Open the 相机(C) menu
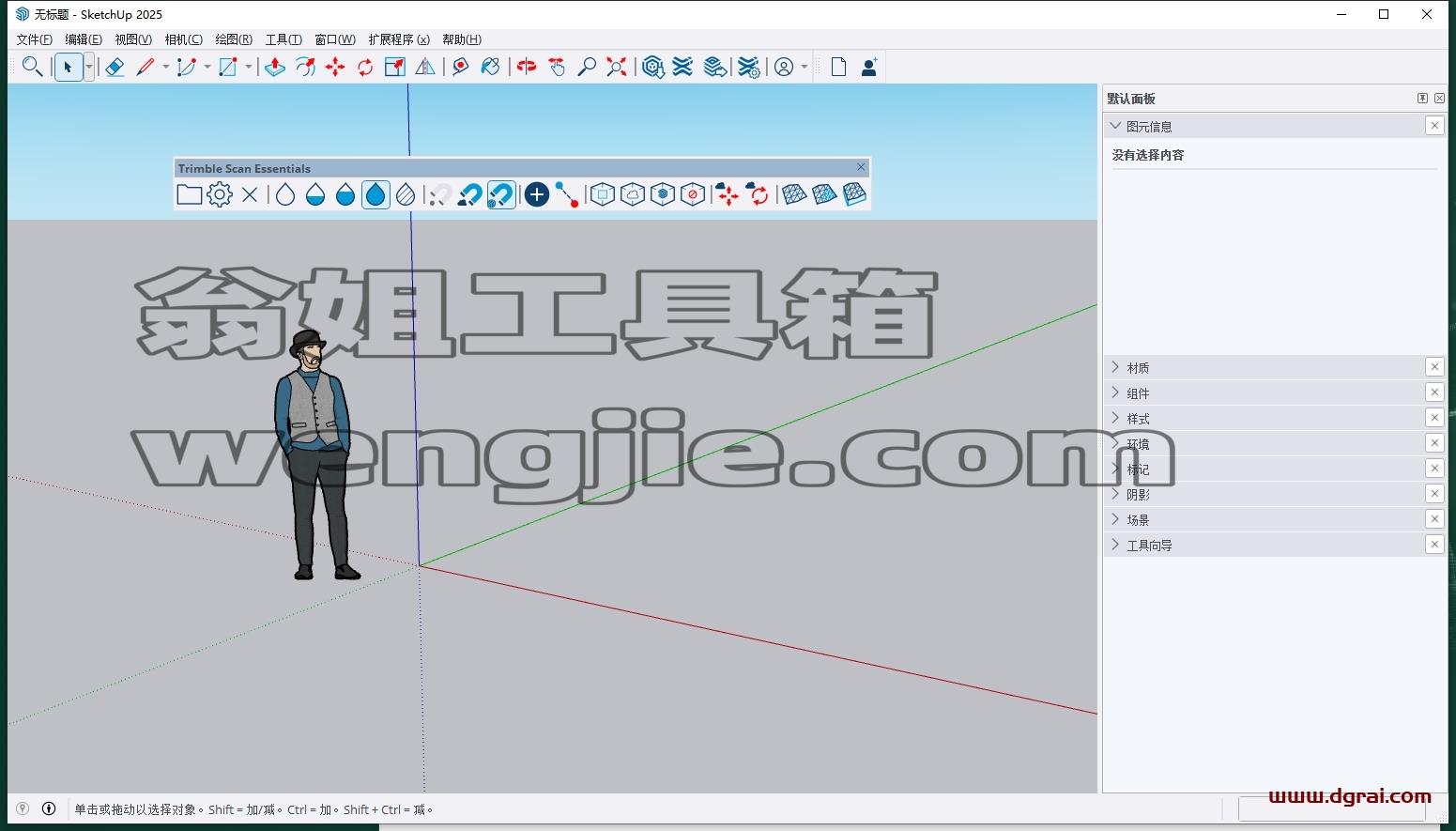The width and height of the screenshot is (1456, 831). pyautogui.click(x=183, y=39)
